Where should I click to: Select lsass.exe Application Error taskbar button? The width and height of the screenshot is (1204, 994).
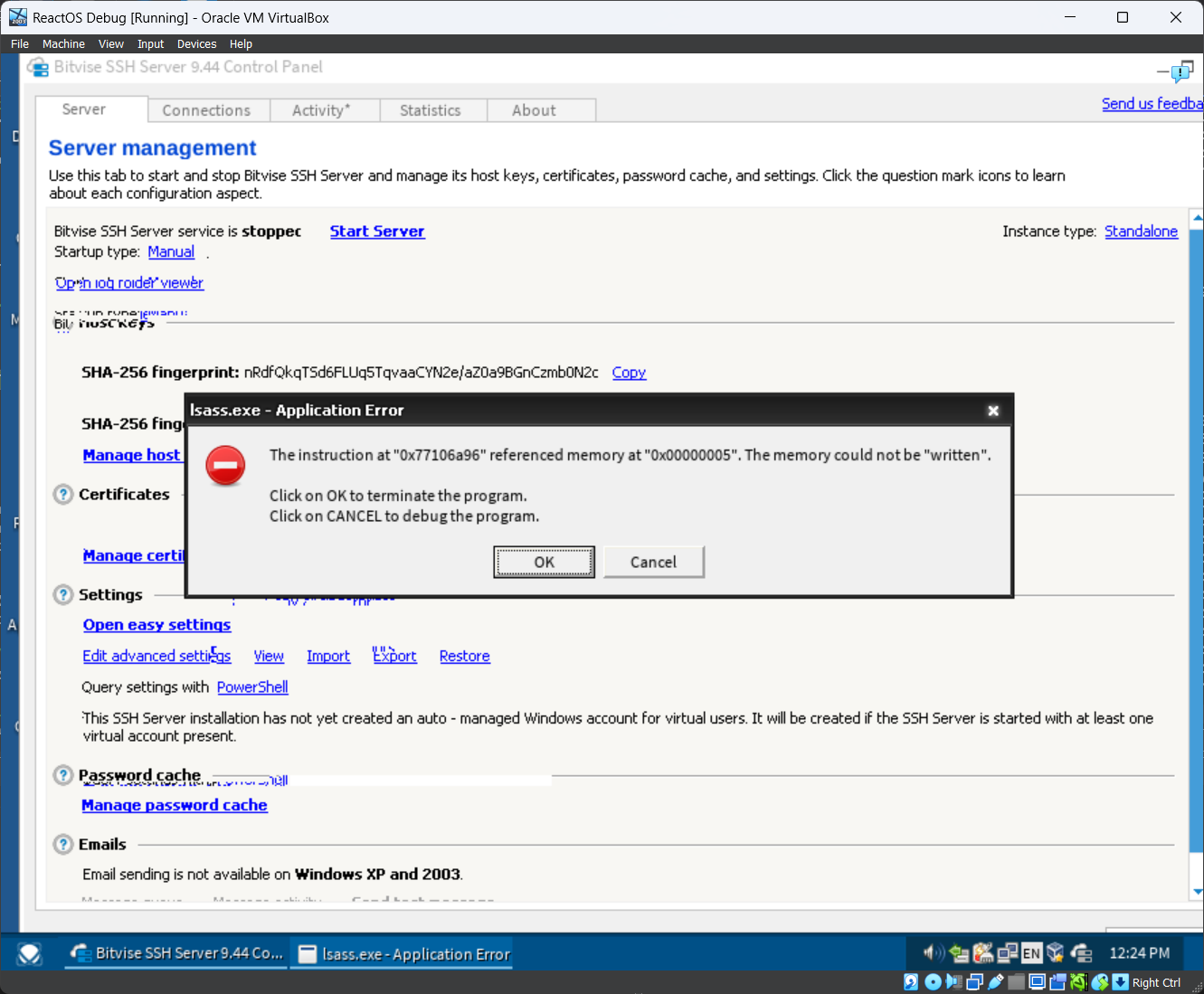[x=402, y=953]
